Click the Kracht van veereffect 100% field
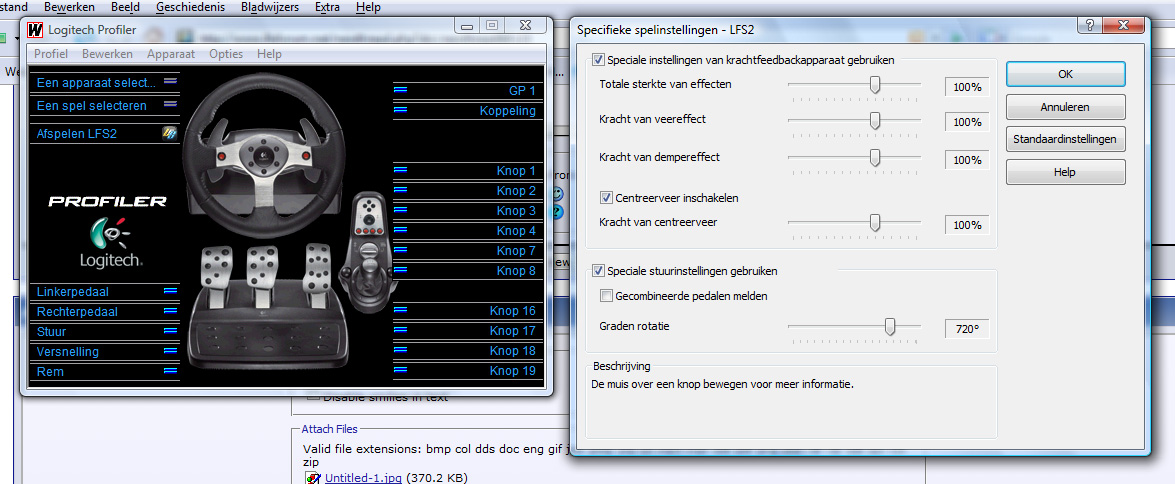This screenshot has width=1175, height=484. (x=967, y=122)
